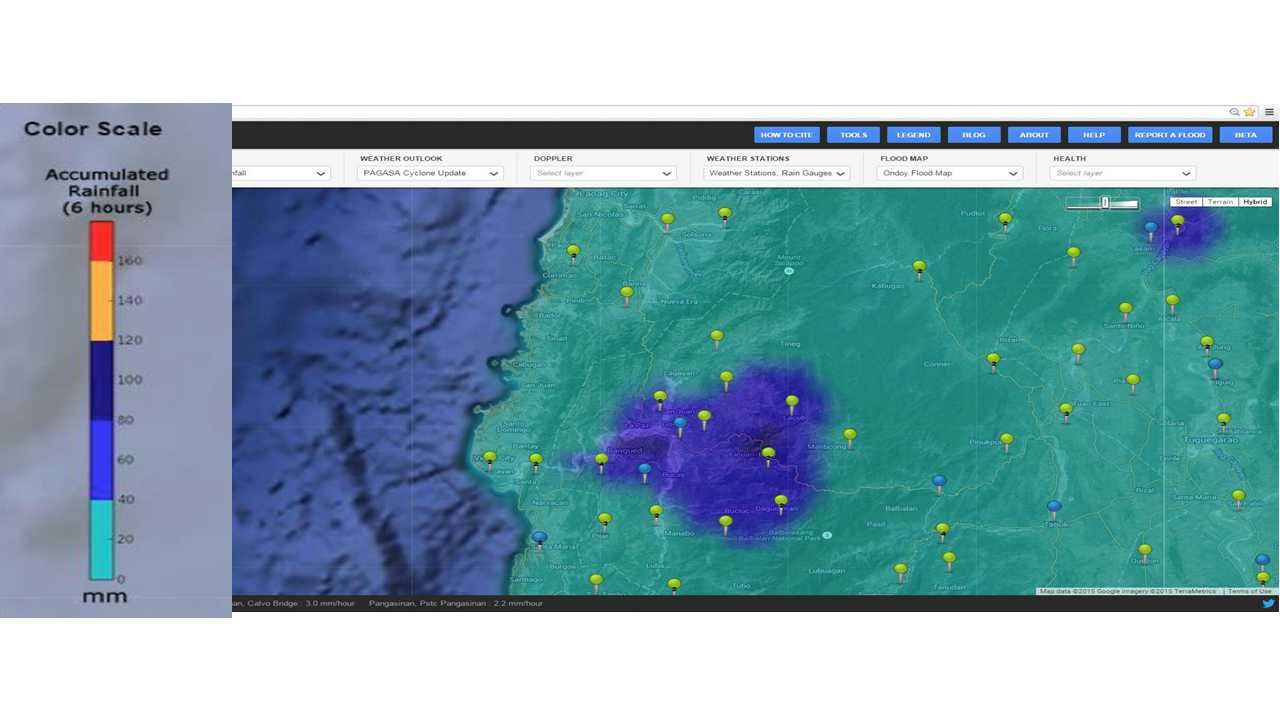
Task: Click the Mount Sicapoo landmark marker
Action: click(x=789, y=270)
